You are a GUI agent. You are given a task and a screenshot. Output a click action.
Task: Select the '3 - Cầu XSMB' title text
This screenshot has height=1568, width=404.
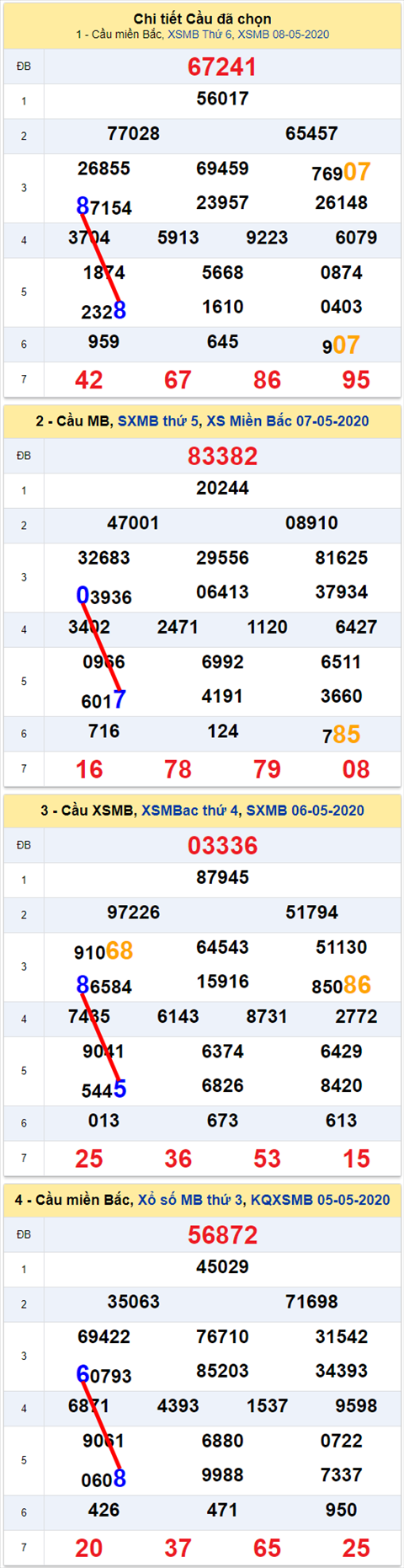click(x=87, y=811)
